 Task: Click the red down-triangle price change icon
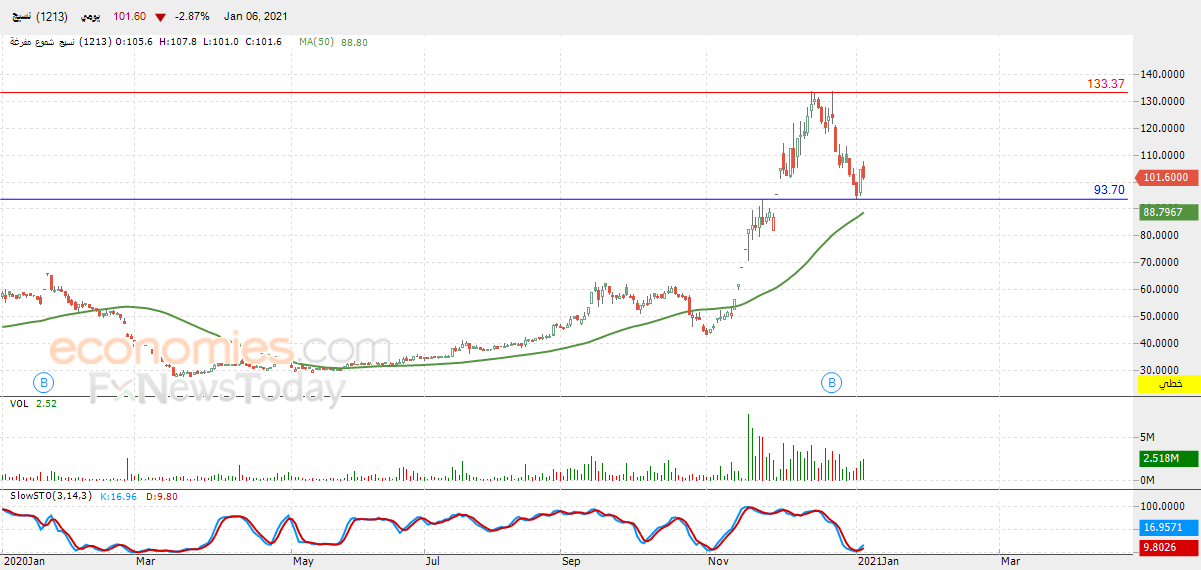160,17
